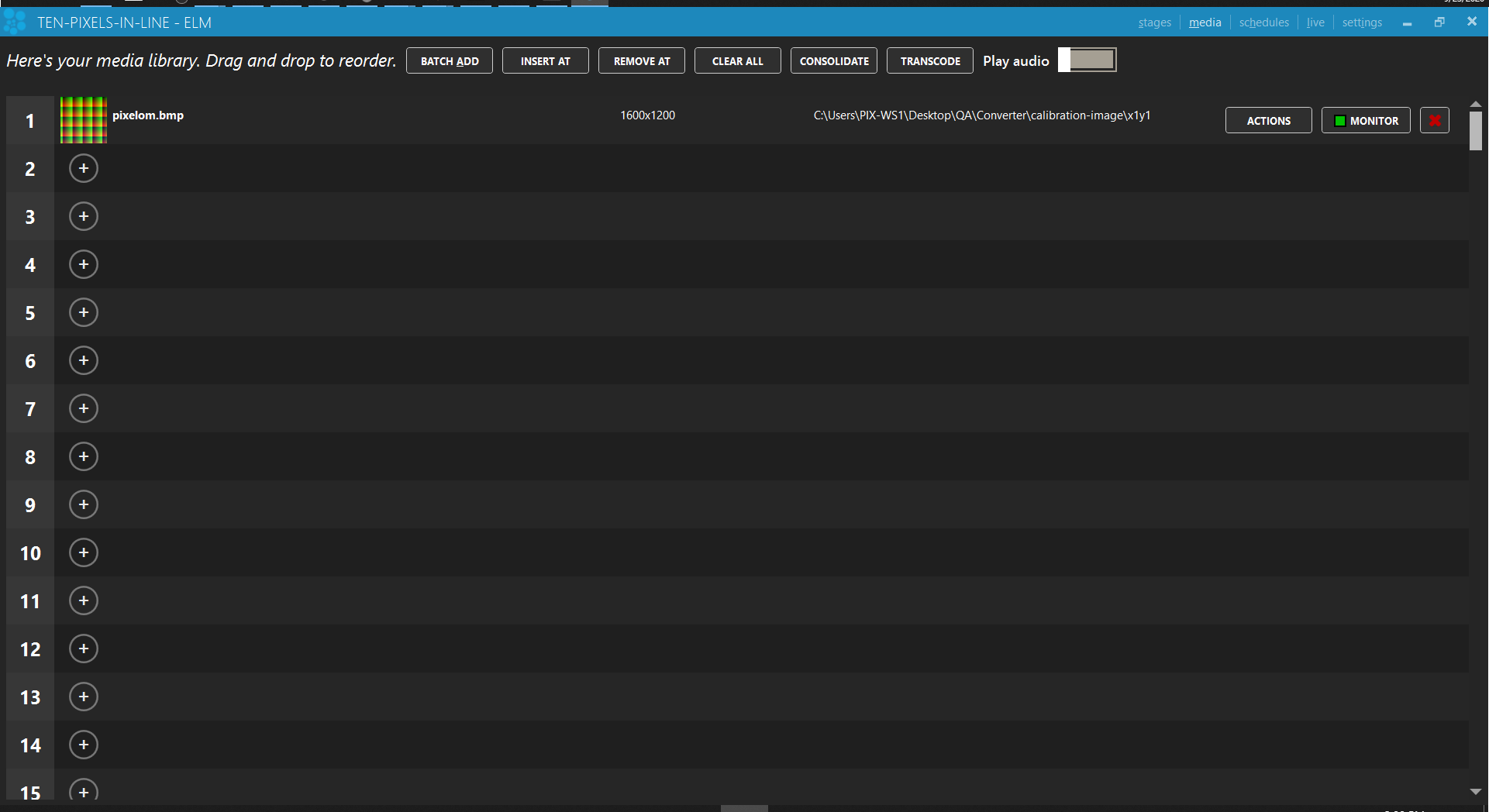Screen dimensions: 1489x812
Task: Start a TRANSCODE
Action: coord(929,60)
